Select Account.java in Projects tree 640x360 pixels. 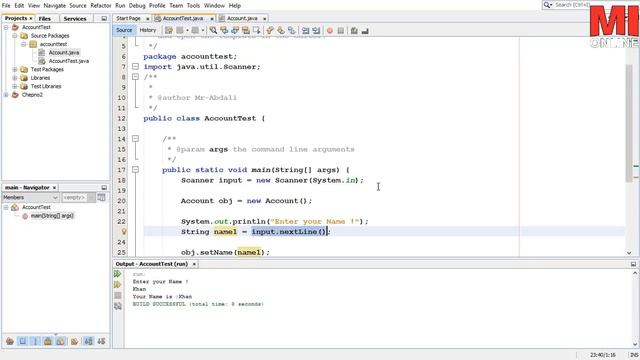[x=64, y=52]
